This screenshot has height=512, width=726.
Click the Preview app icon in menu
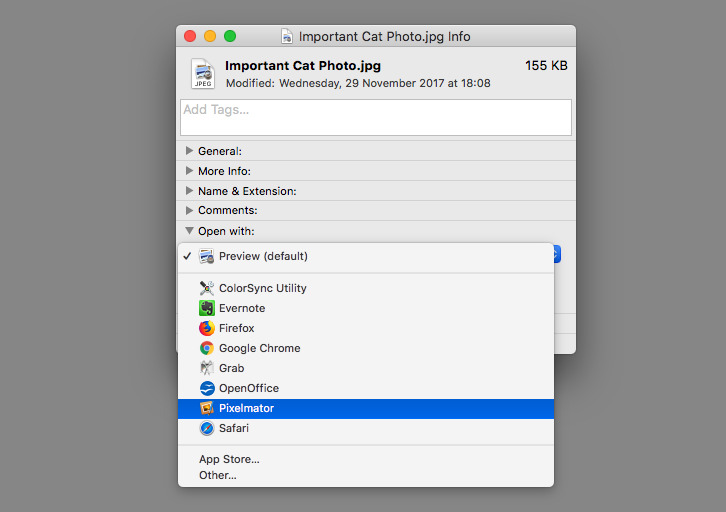(x=207, y=256)
